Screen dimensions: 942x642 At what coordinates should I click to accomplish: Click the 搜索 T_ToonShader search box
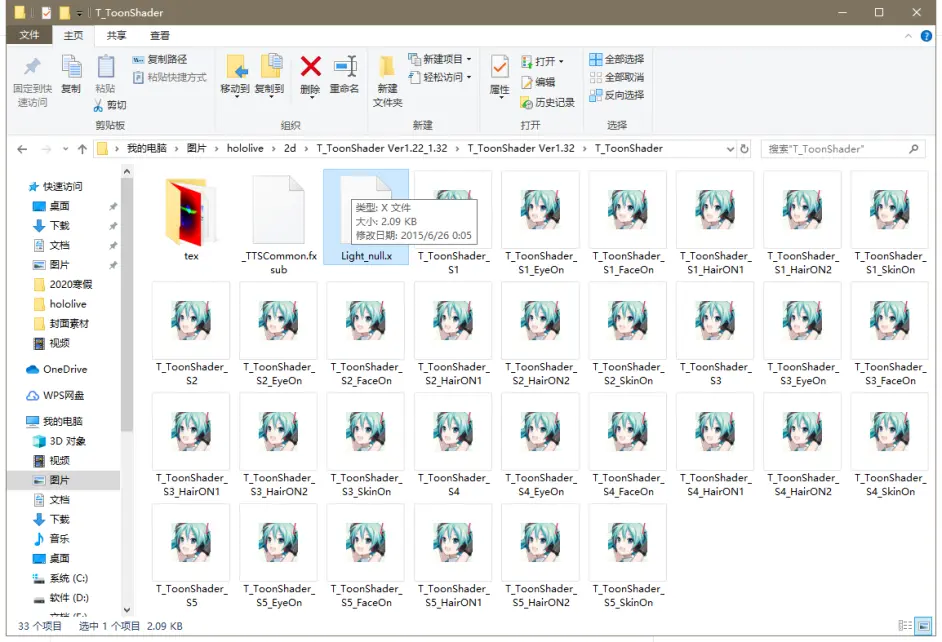pos(842,149)
